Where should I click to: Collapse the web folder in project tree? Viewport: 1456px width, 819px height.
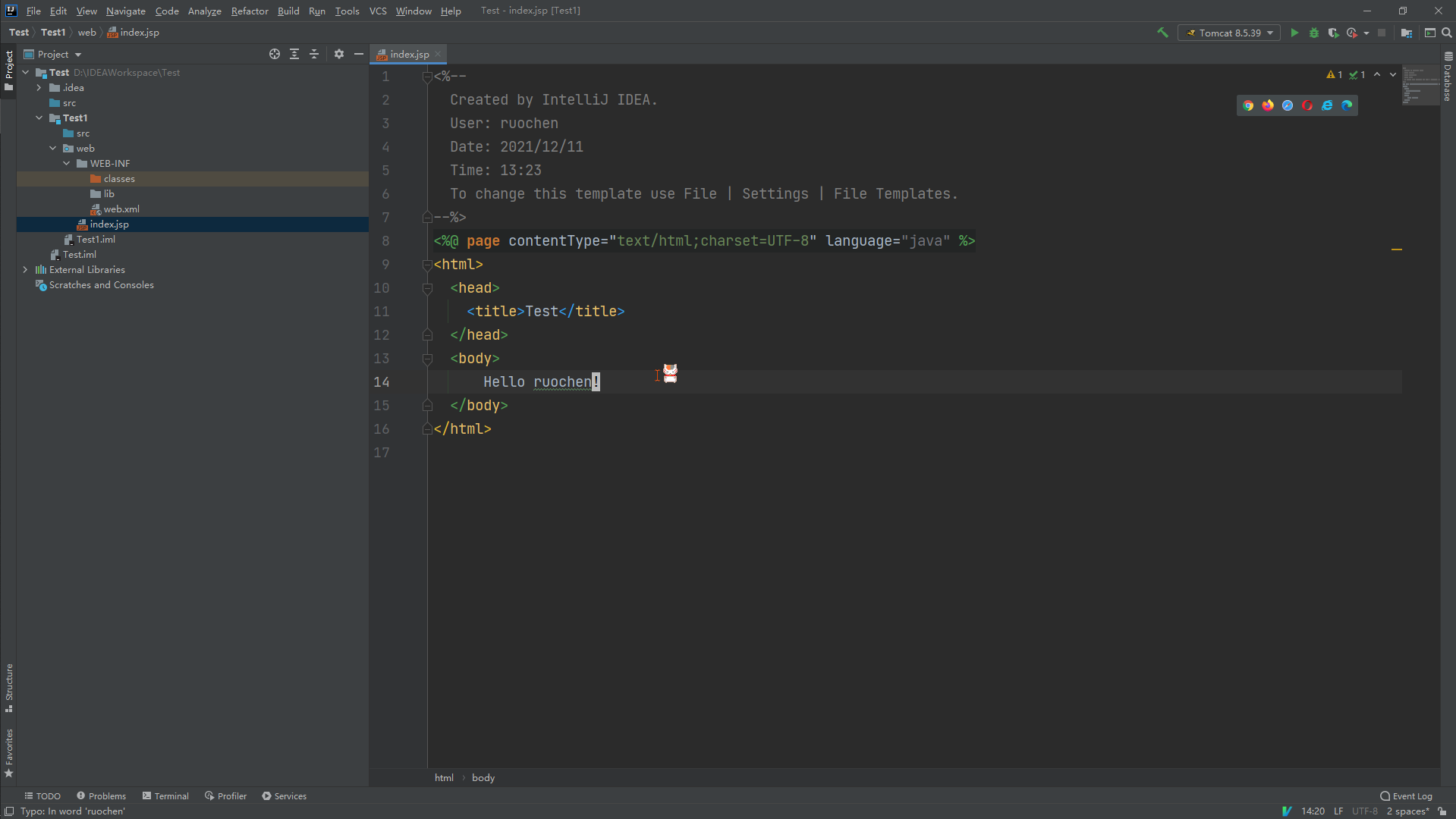52,148
